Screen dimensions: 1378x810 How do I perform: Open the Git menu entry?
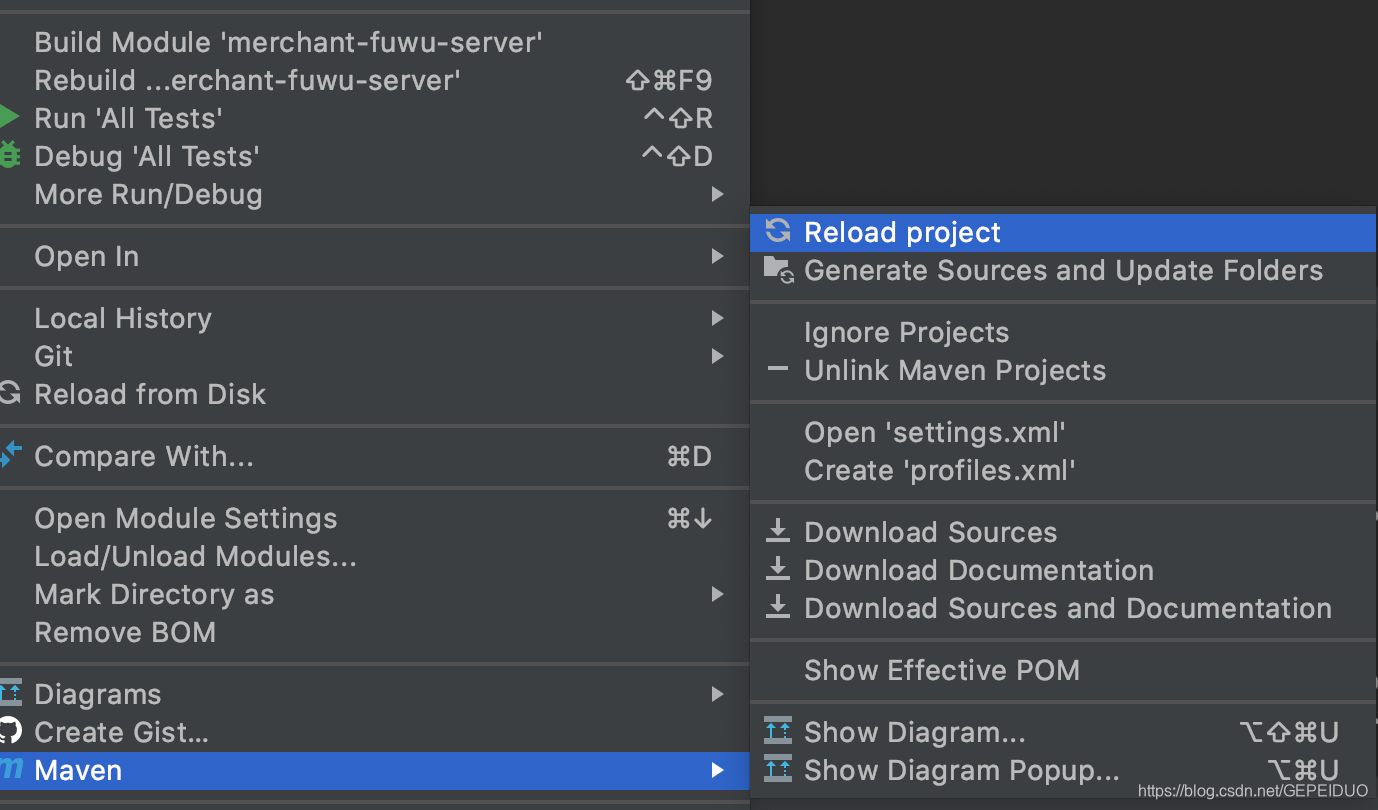pyautogui.click(x=375, y=356)
